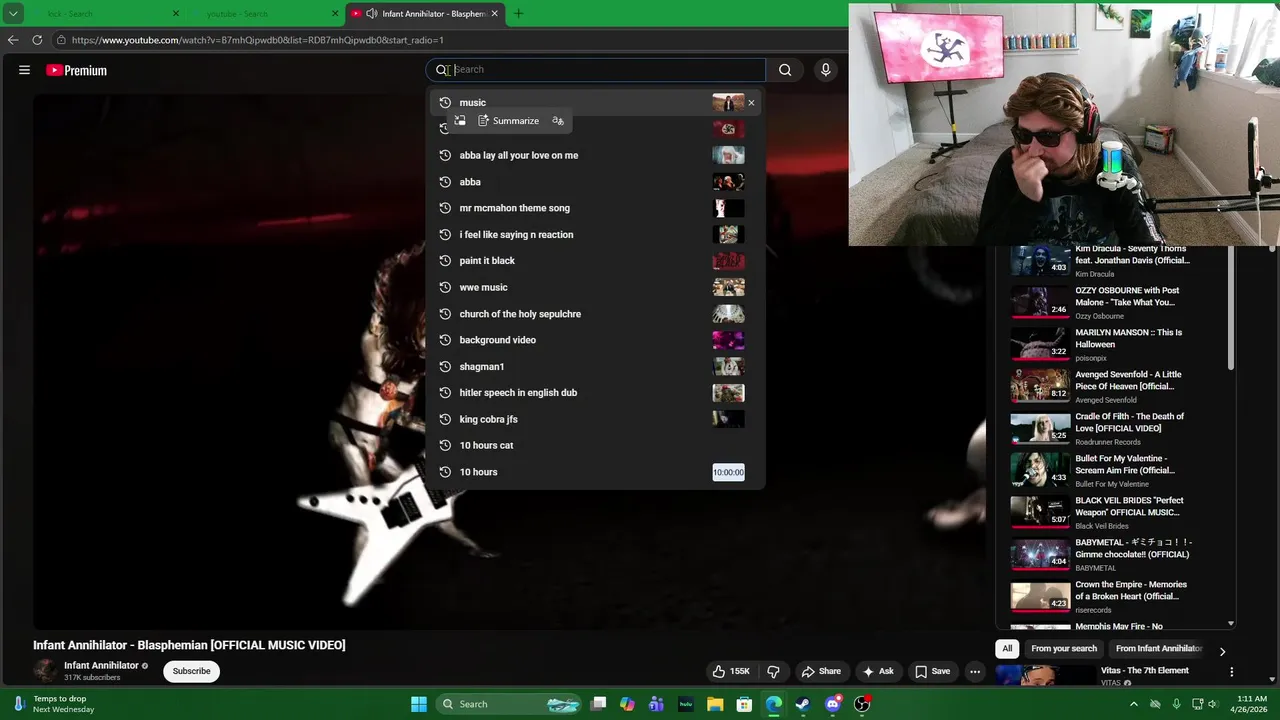
Task: Open Steam from the taskbar
Action: pos(803,704)
